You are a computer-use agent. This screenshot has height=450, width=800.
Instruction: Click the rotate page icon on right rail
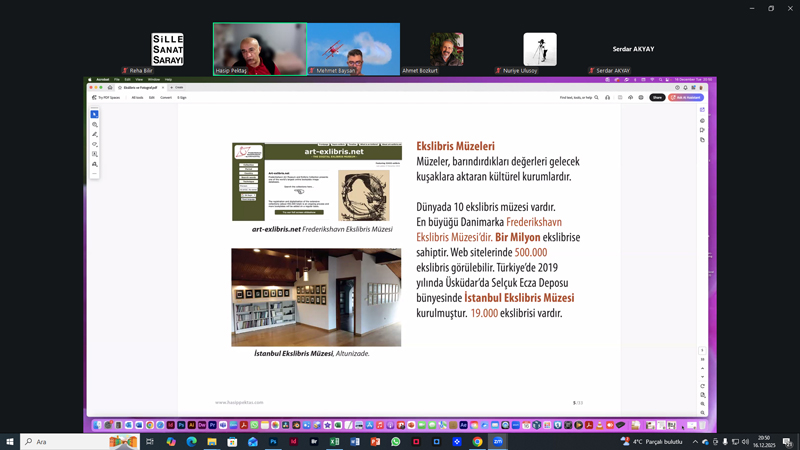(x=703, y=386)
